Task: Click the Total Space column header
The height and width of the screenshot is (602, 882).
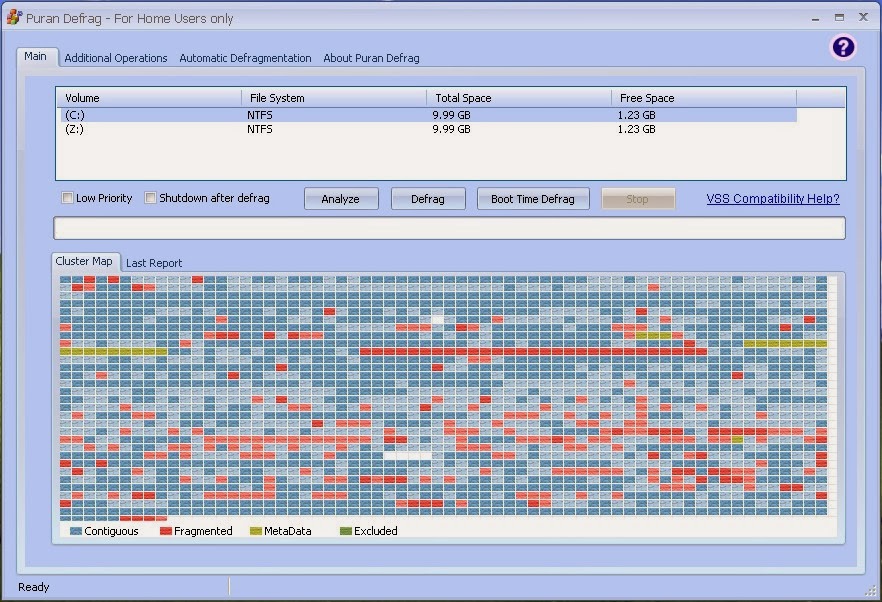Action: [519, 98]
